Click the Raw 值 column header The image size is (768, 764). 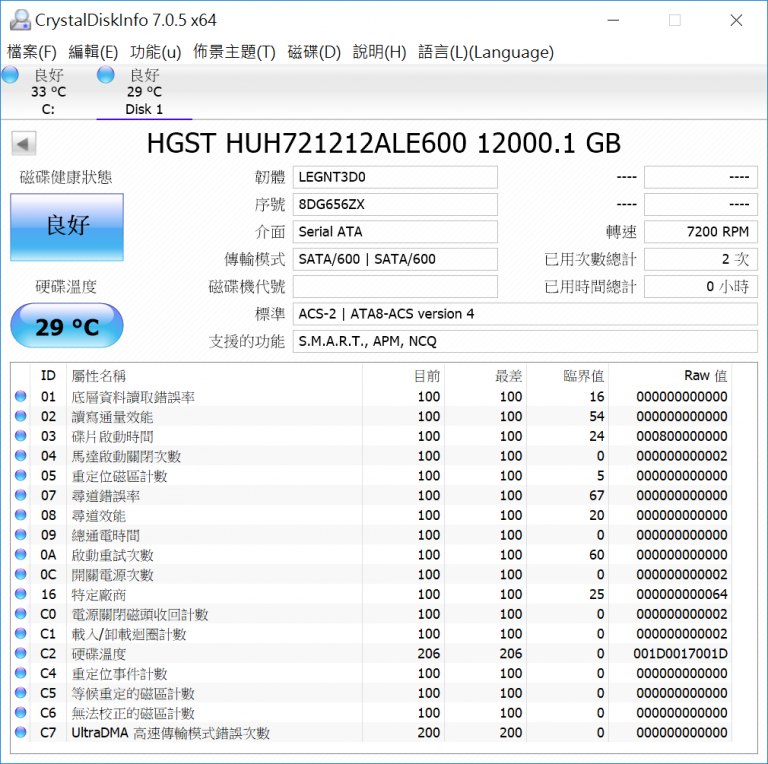tap(705, 376)
